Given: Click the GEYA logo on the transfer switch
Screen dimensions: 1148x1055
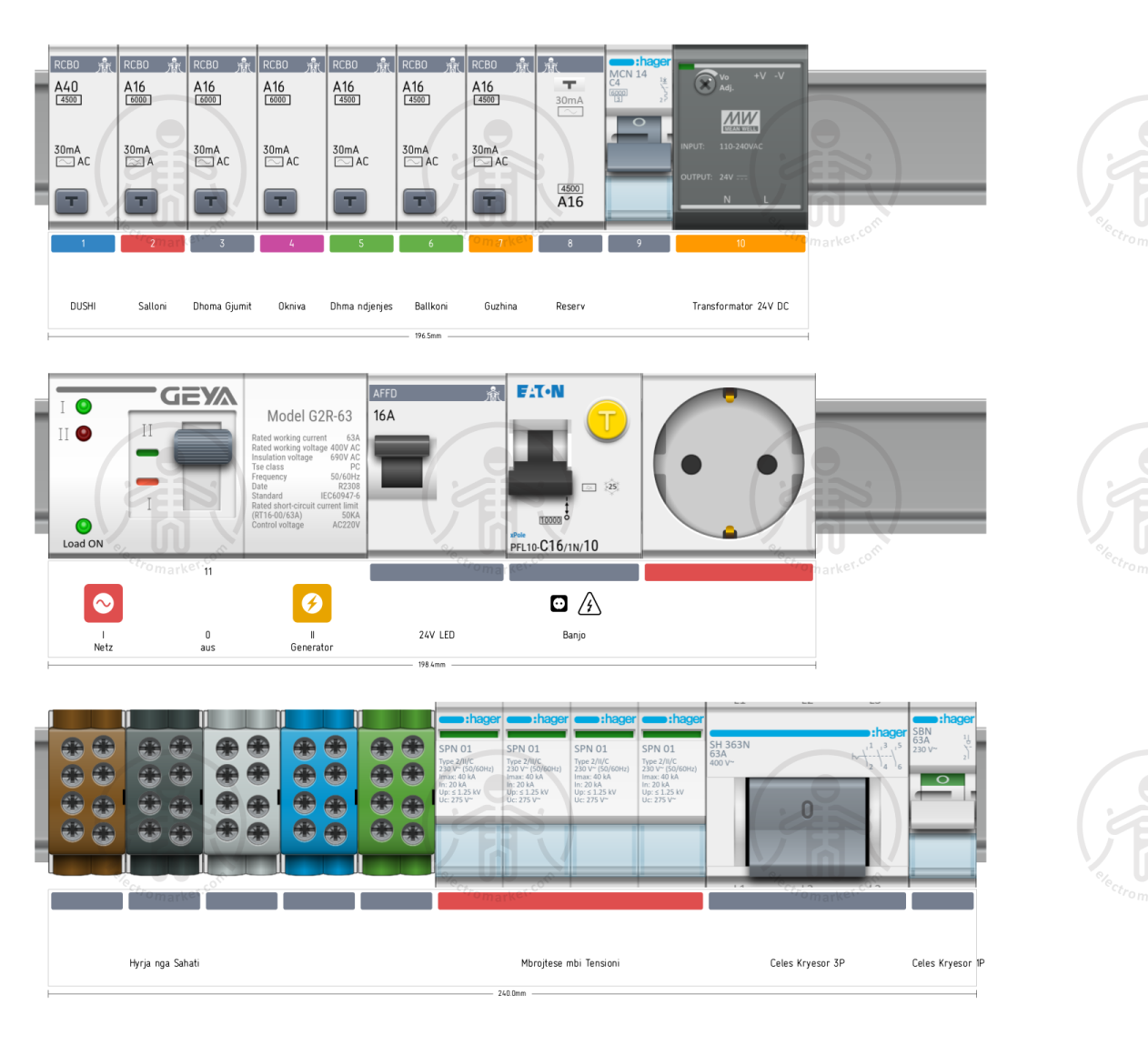Looking at the screenshot, I should coord(198,396).
